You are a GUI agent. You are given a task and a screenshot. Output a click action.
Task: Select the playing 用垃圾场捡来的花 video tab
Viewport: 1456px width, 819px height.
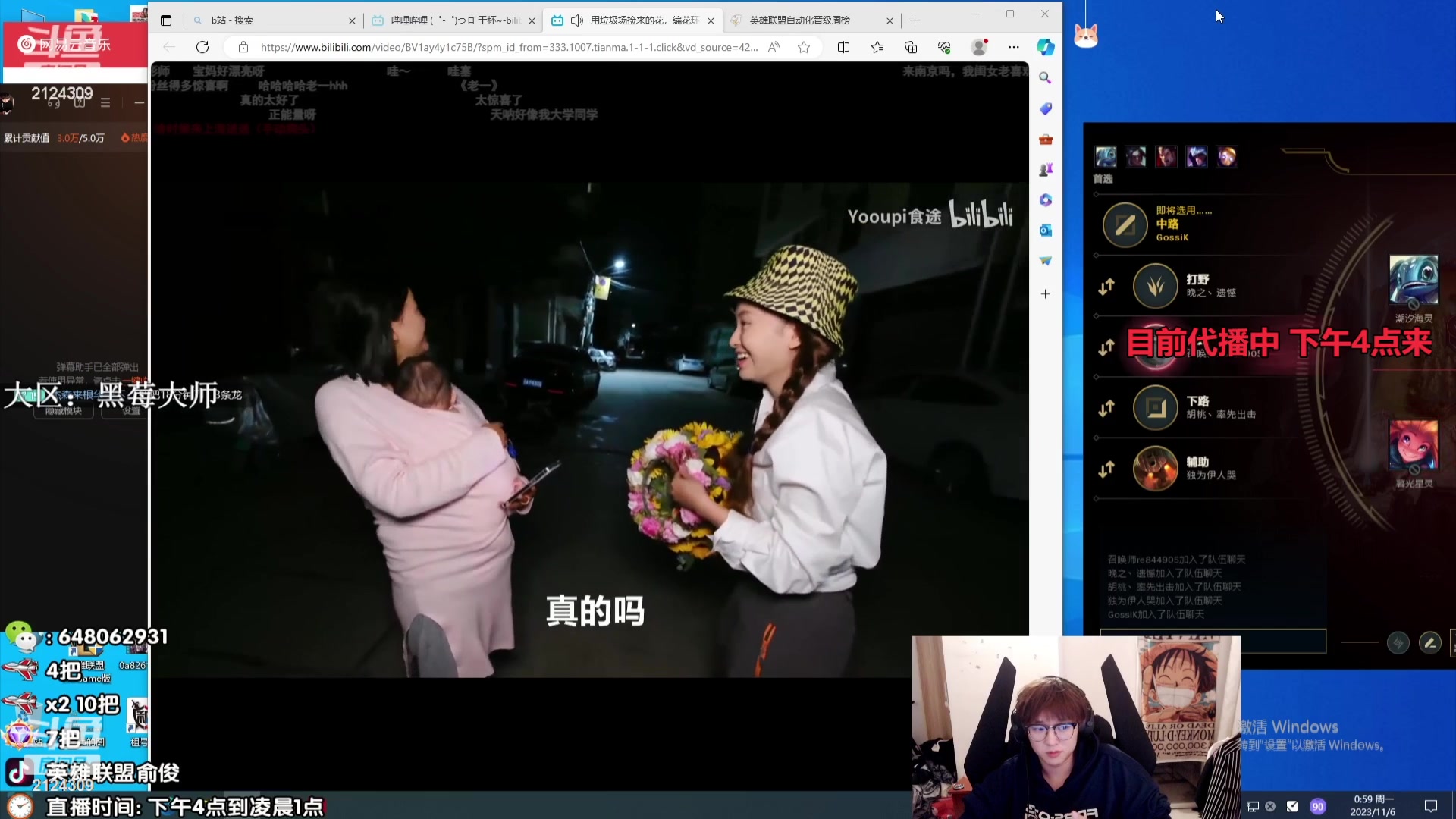pyautogui.click(x=632, y=20)
